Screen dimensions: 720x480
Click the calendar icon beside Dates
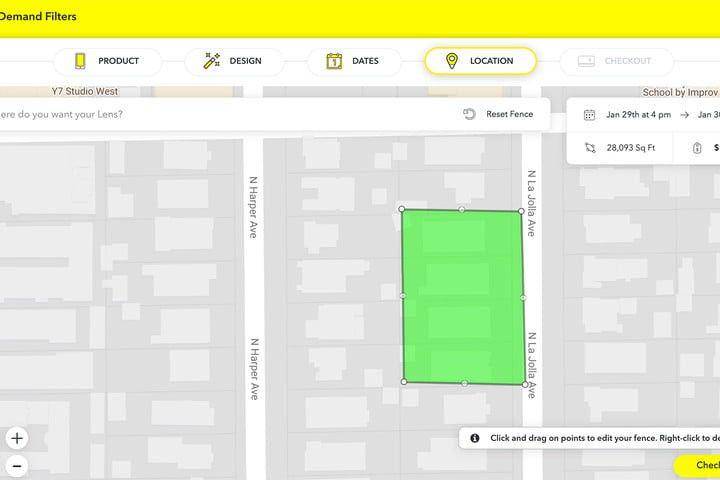click(334, 61)
